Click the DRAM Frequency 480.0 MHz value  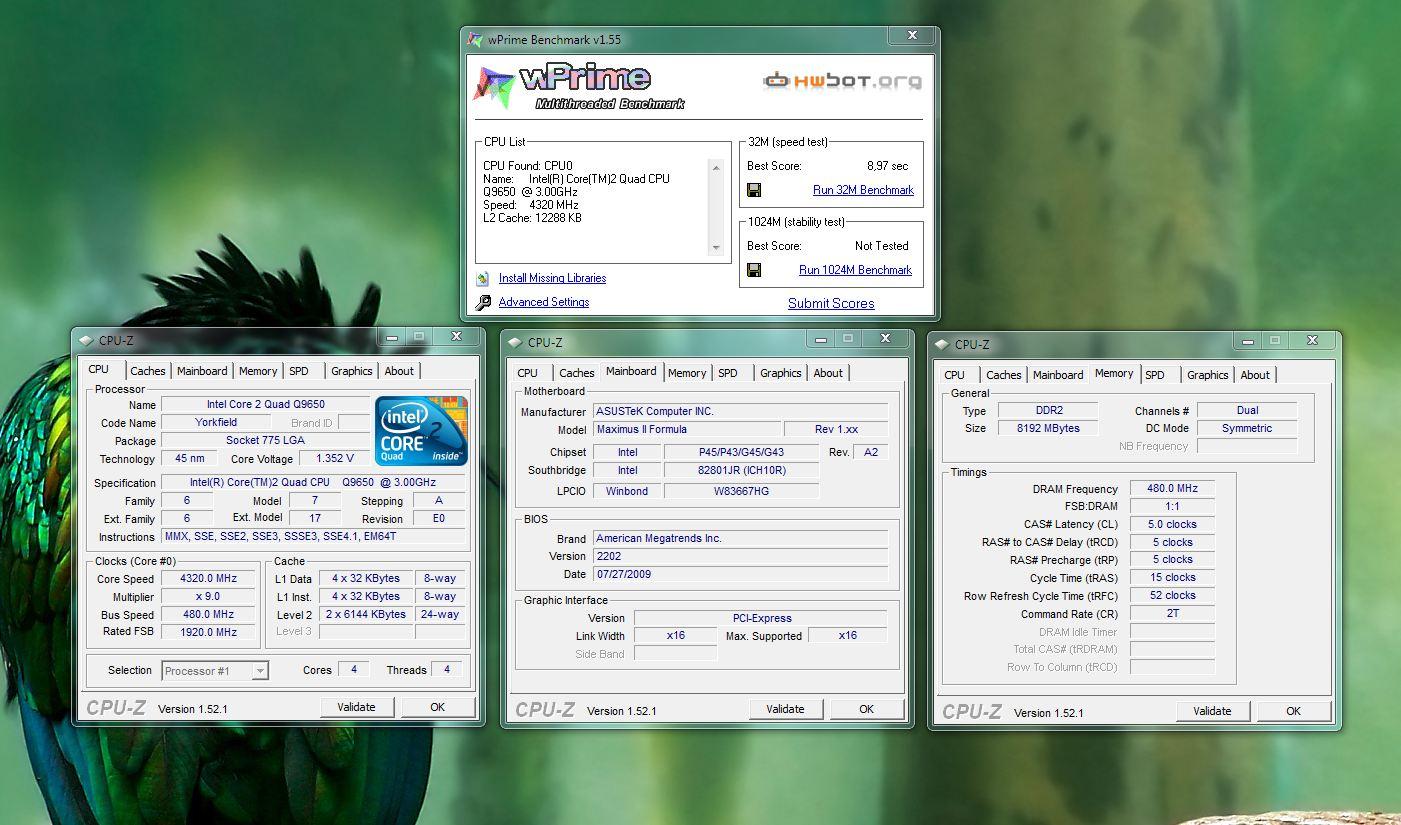click(1172, 489)
